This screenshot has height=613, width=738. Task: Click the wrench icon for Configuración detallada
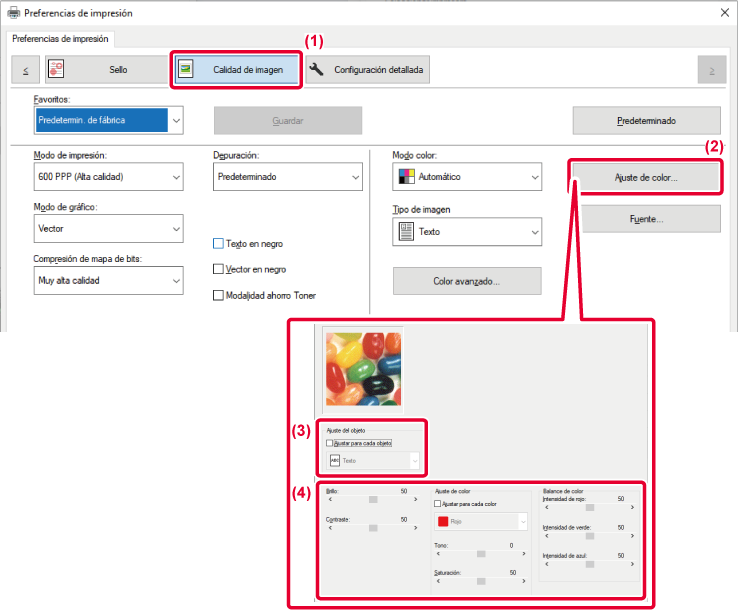click(317, 69)
